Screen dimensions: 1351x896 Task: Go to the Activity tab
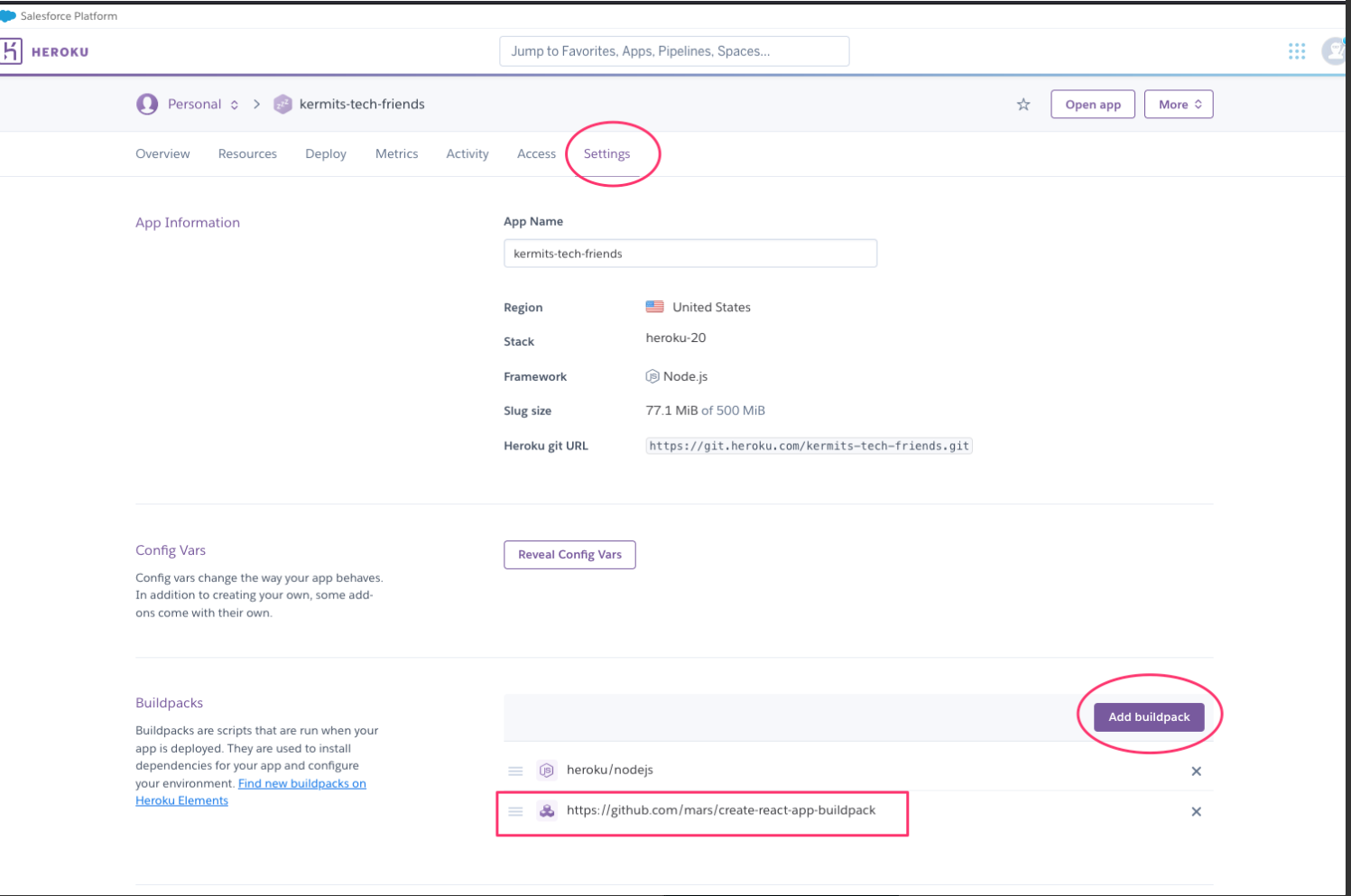pyautogui.click(x=467, y=153)
